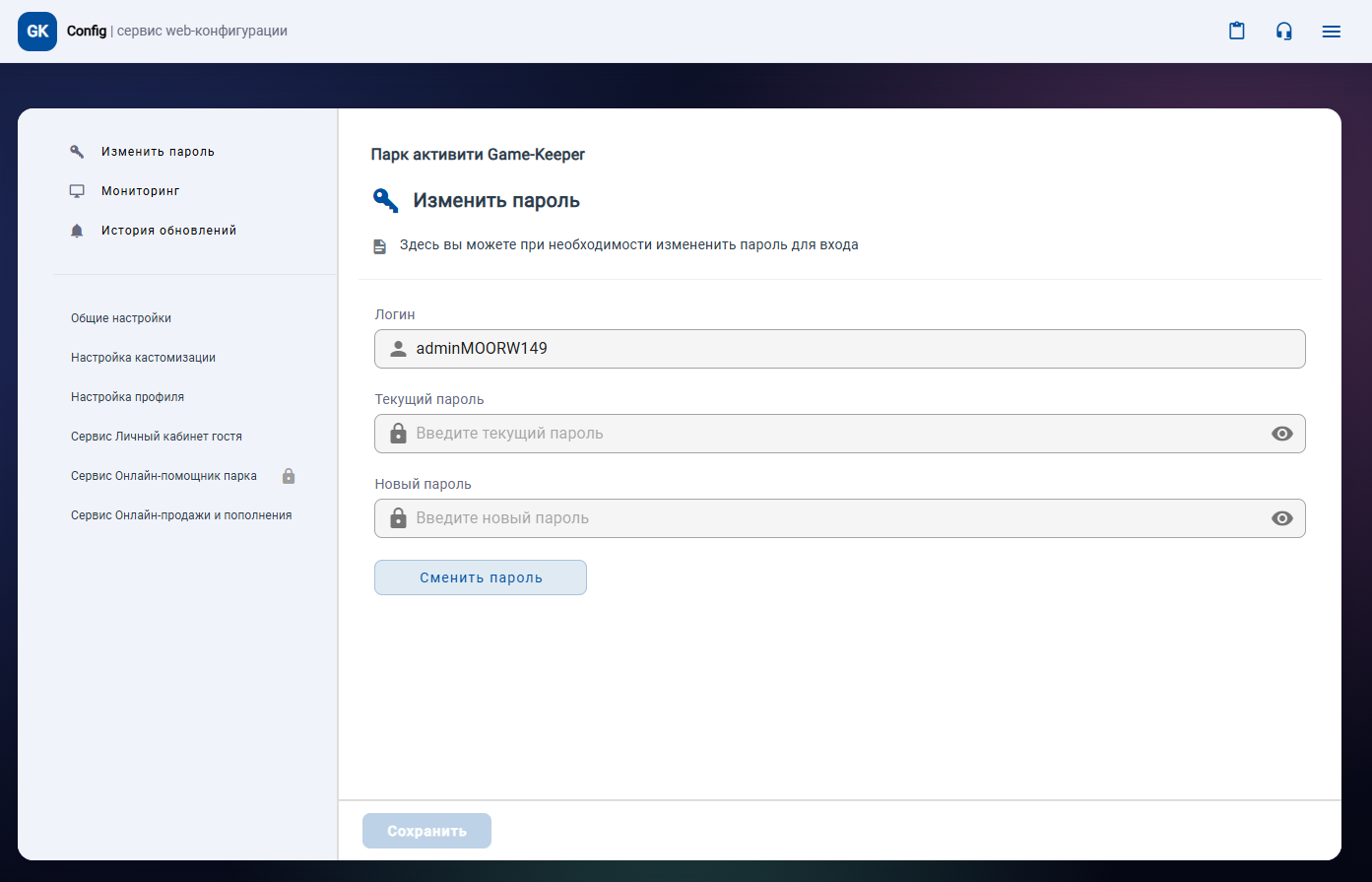Viewport: 1372px width, 882px height.
Task: Click the GK logo icon
Action: 37,32
